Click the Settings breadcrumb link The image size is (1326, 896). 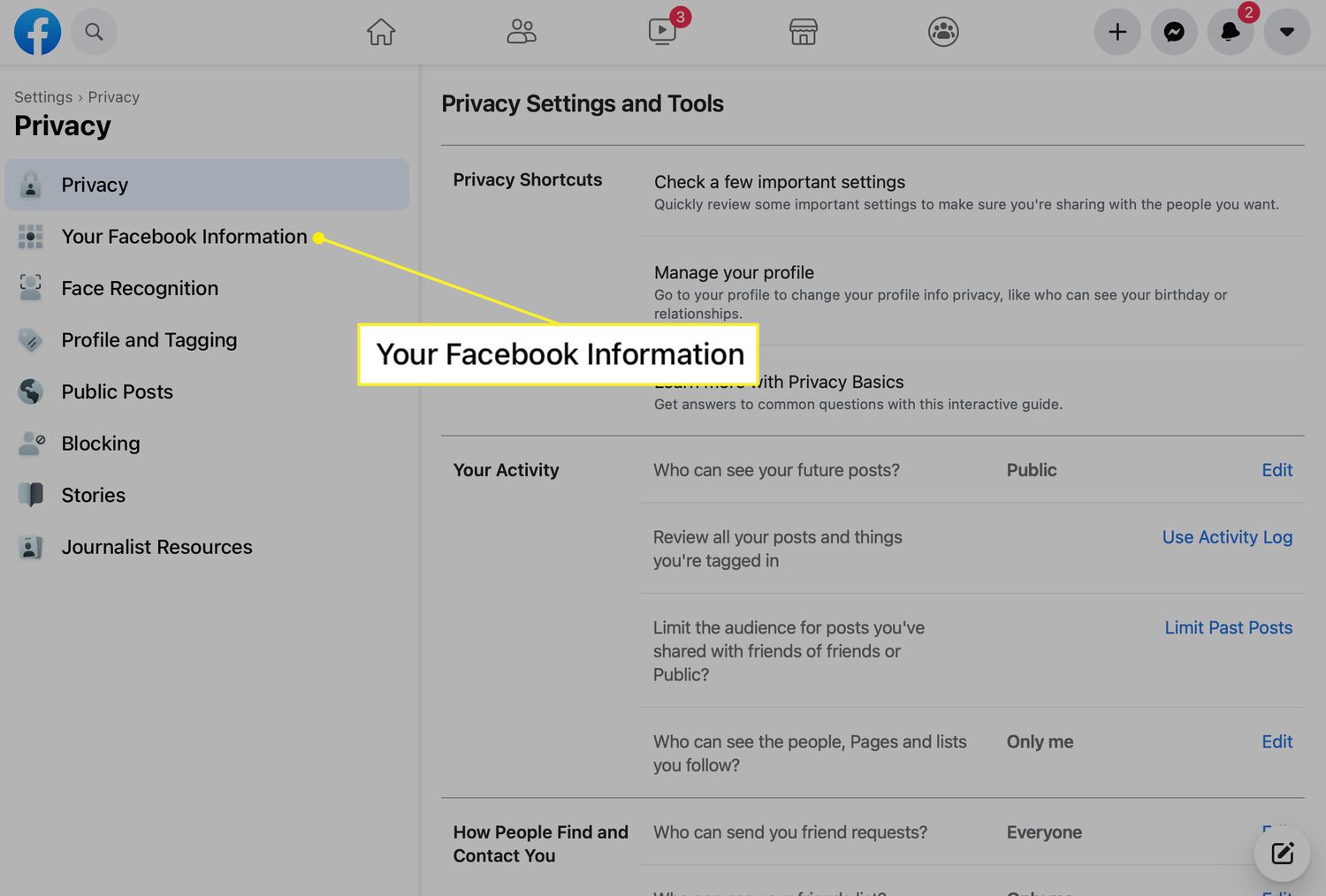tap(43, 97)
